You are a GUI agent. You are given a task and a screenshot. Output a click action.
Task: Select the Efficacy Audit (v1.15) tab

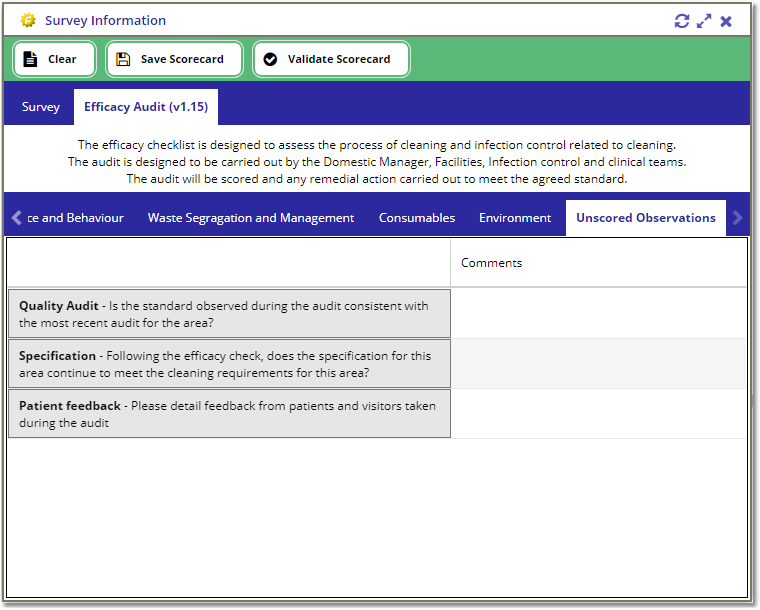coord(146,107)
